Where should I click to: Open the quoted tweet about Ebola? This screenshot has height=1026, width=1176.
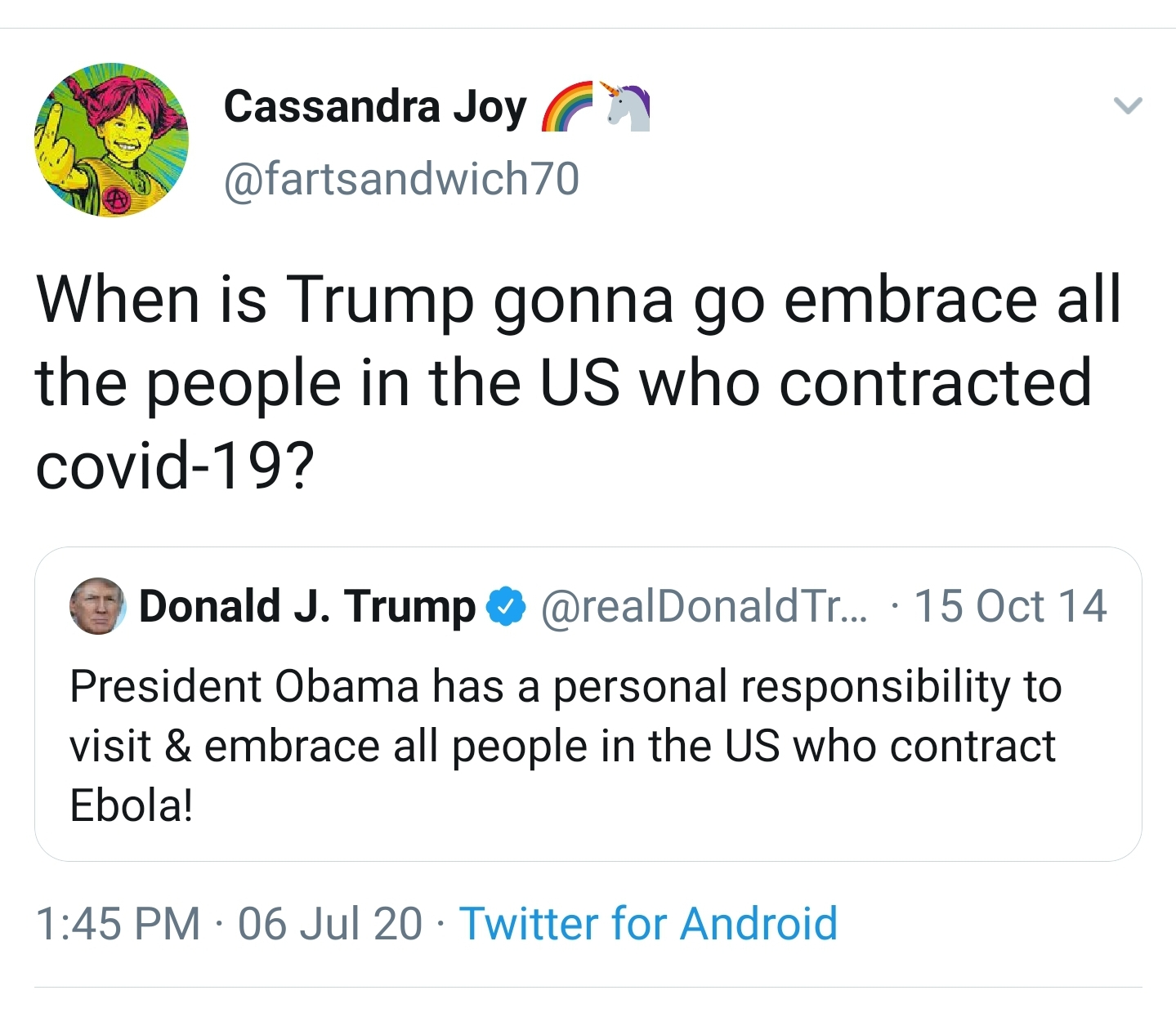(x=588, y=704)
